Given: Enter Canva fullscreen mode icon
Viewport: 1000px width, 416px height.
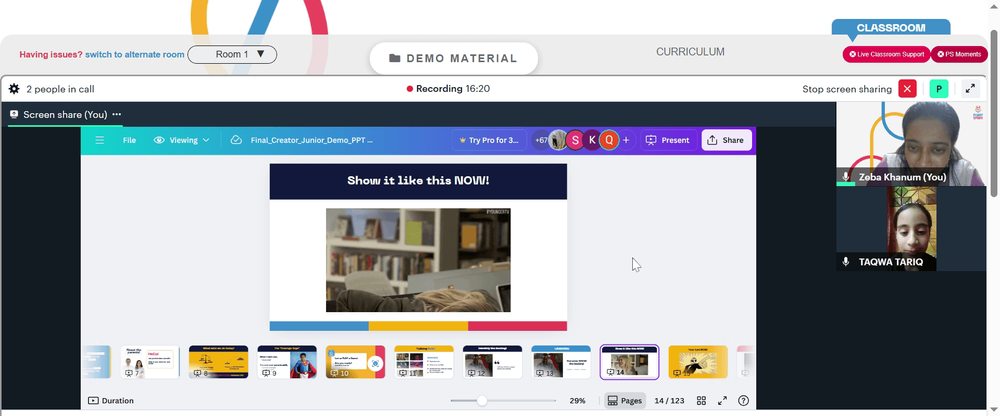Looking at the screenshot, I should pos(723,401).
